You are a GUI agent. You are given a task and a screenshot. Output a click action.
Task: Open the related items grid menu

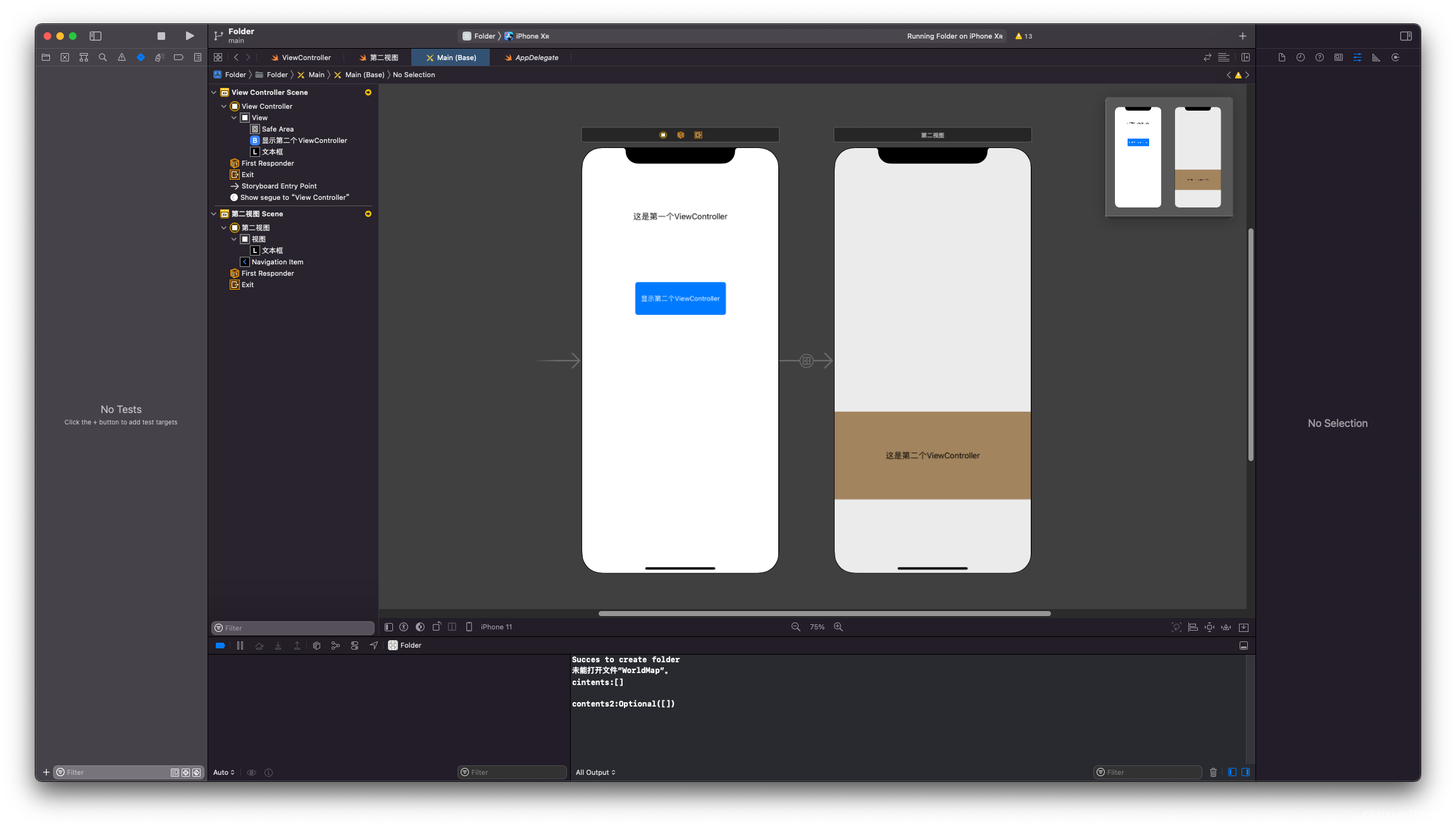click(218, 58)
